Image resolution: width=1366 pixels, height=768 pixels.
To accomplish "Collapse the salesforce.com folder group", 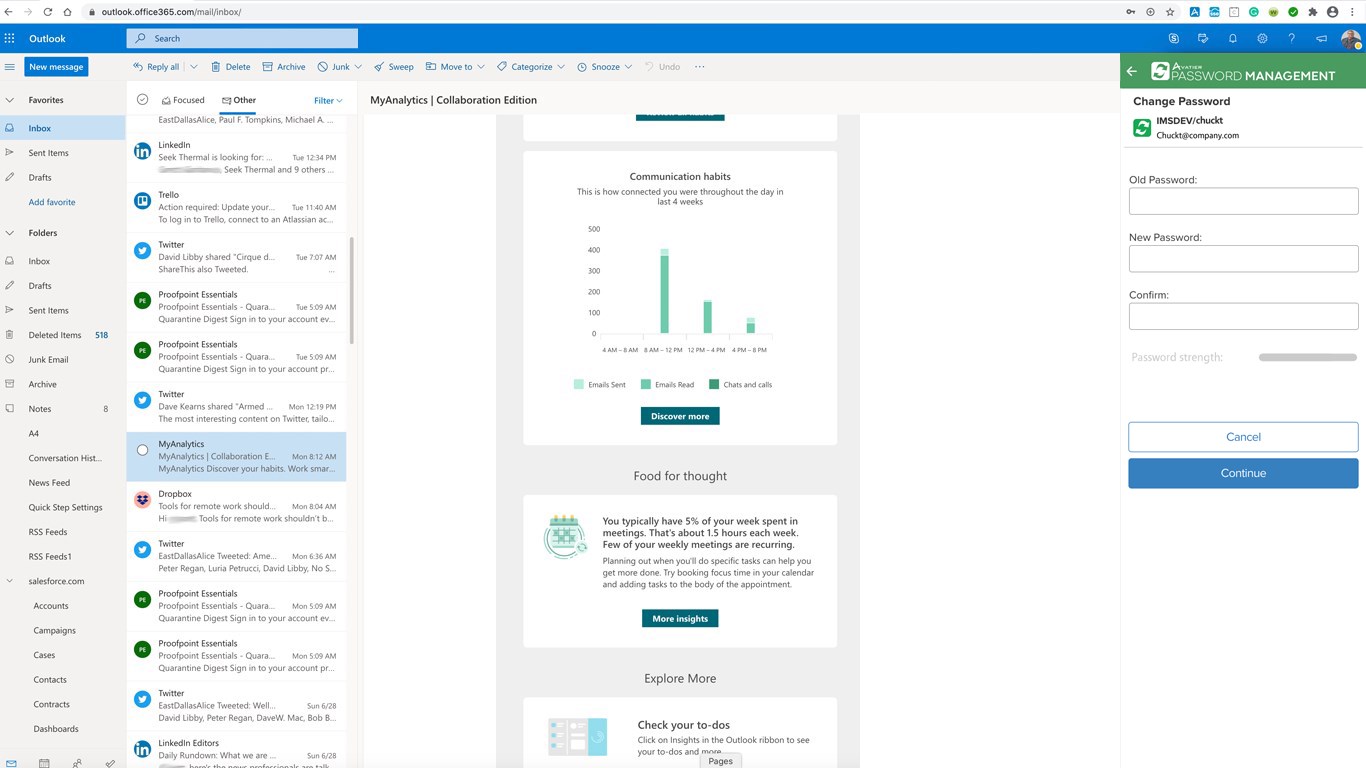I will click(10, 581).
